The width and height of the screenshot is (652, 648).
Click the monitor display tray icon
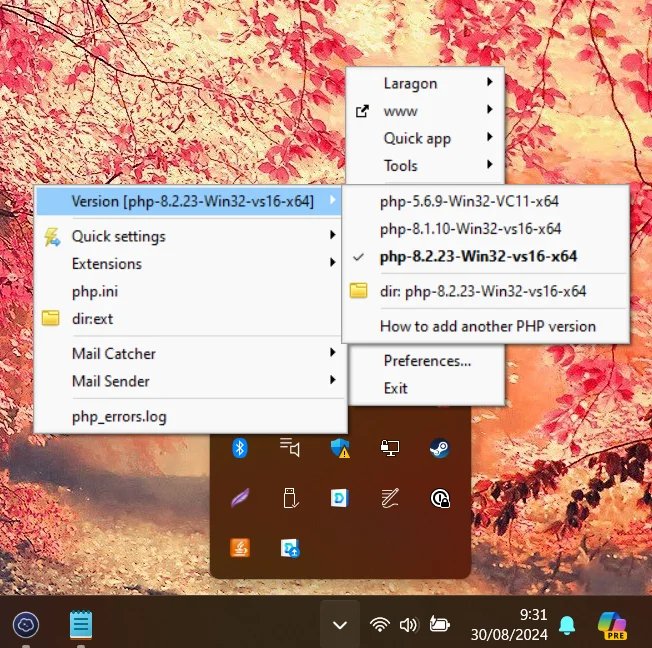[x=390, y=448]
